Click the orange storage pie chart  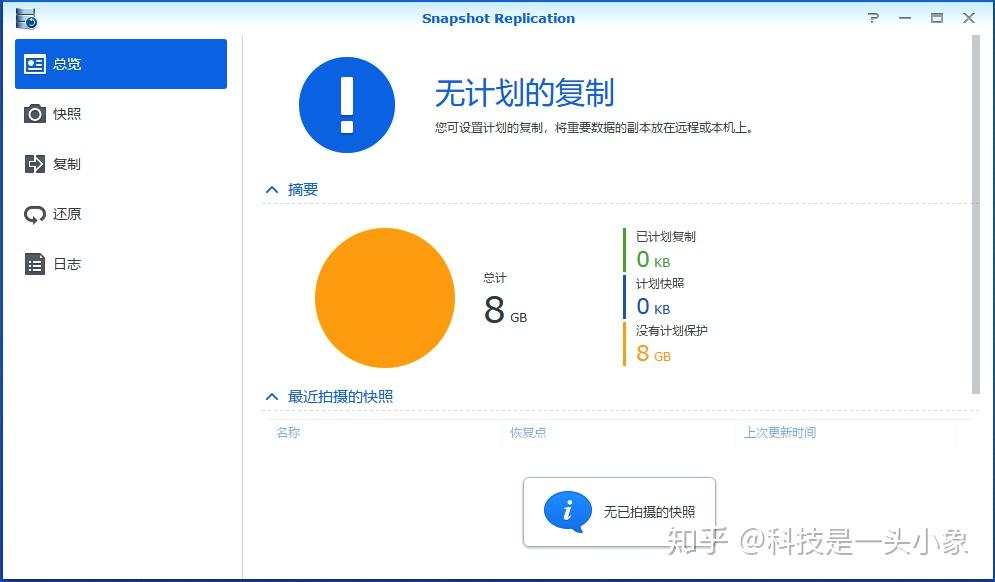coord(385,297)
